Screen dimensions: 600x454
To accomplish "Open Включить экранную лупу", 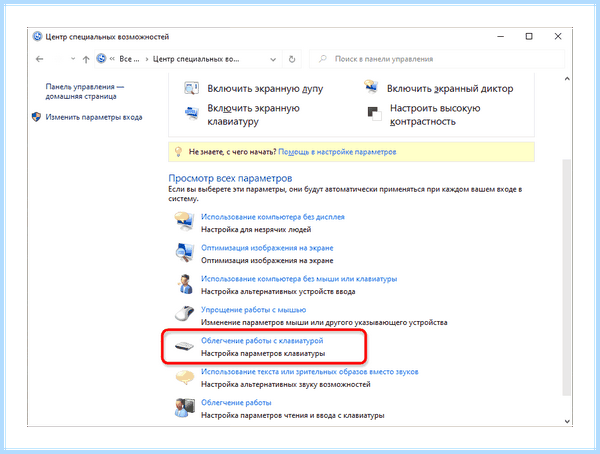I will [265, 89].
